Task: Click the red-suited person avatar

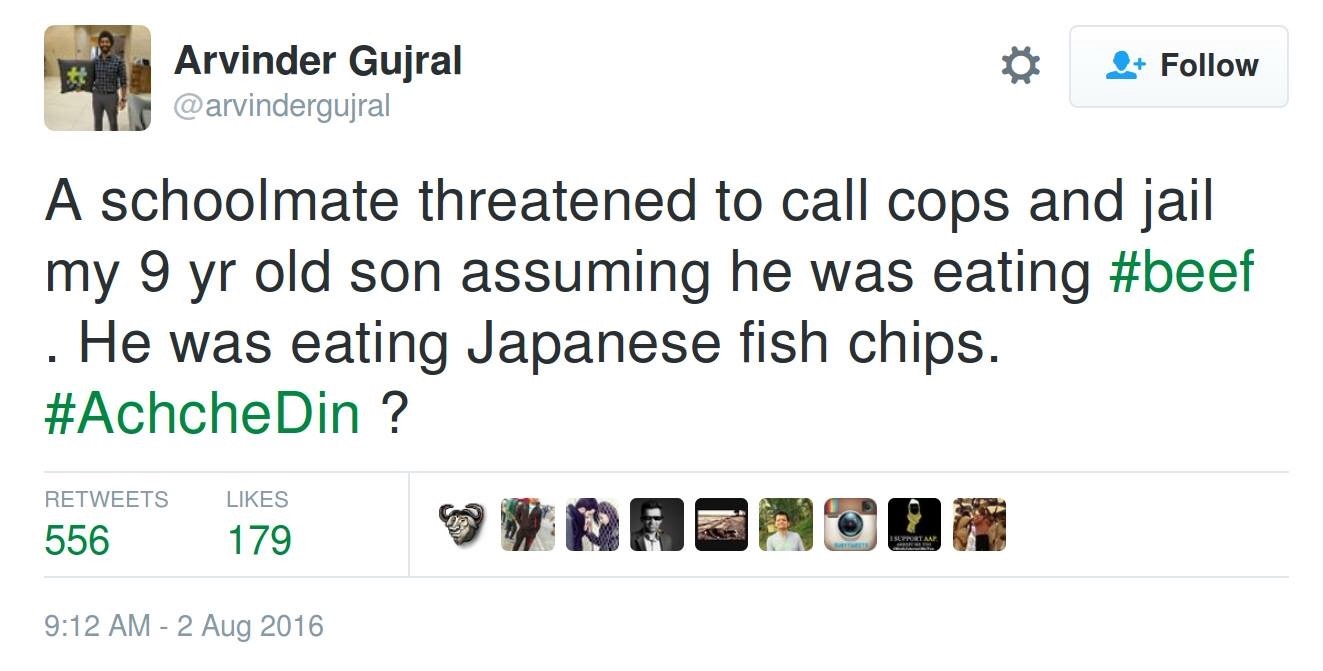Action: pyautogui.click(x=527, y=525)
